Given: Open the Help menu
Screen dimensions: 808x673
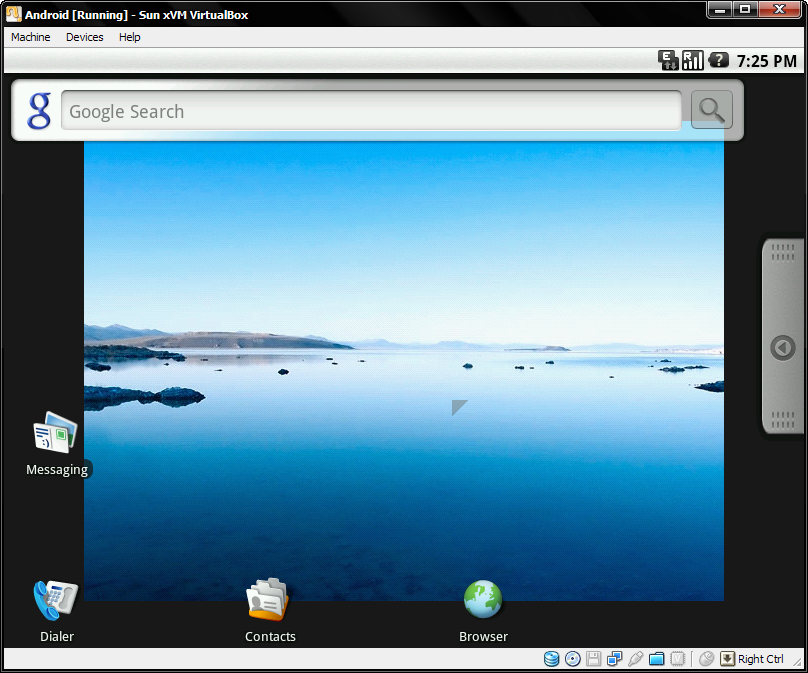Looking at the screenshot, I should [x=129, y=37].
